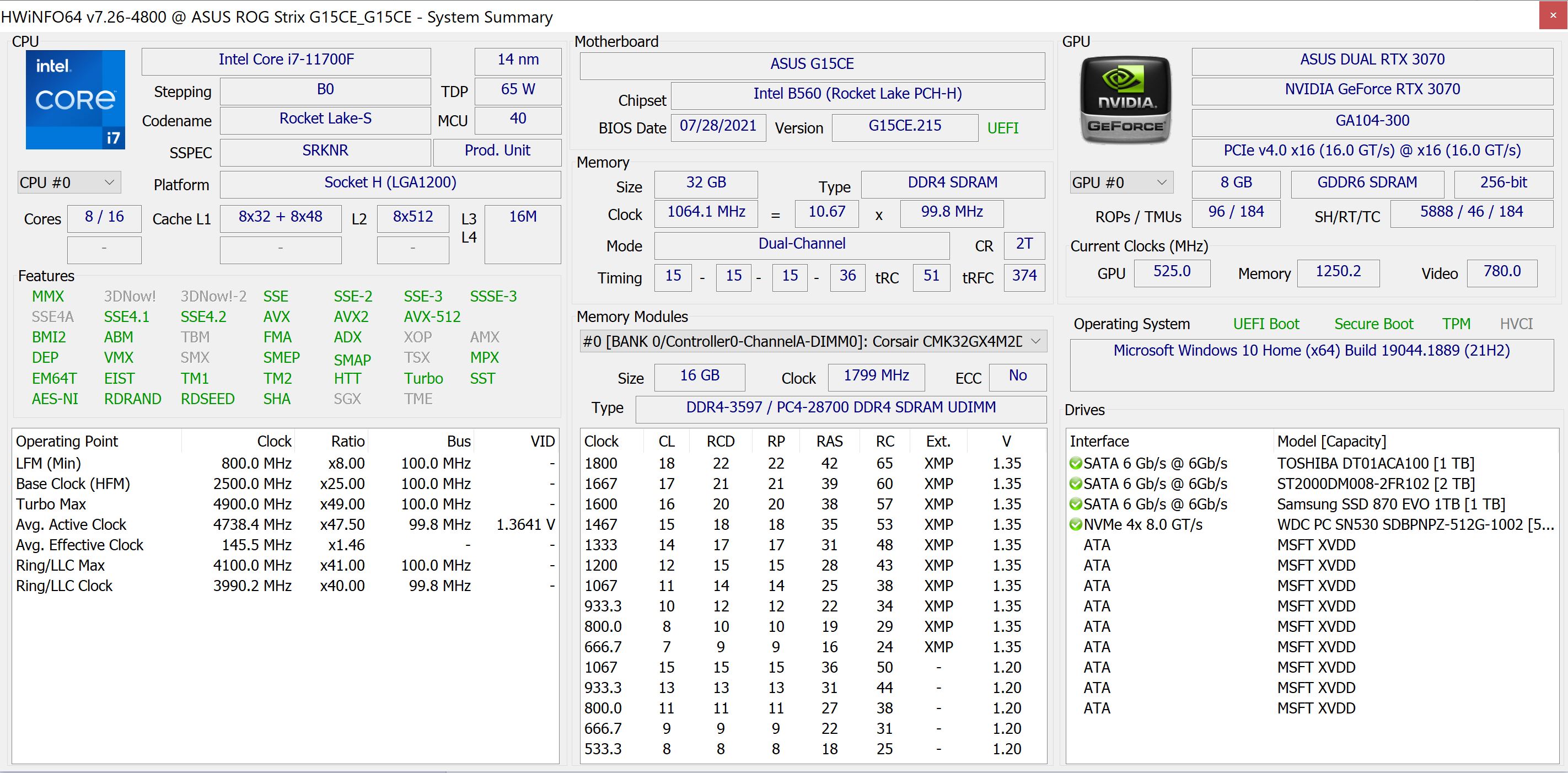Select the Avg. Active Clock row
Viewport: 1568px width, 773px height.
click(x=285, y=525)
